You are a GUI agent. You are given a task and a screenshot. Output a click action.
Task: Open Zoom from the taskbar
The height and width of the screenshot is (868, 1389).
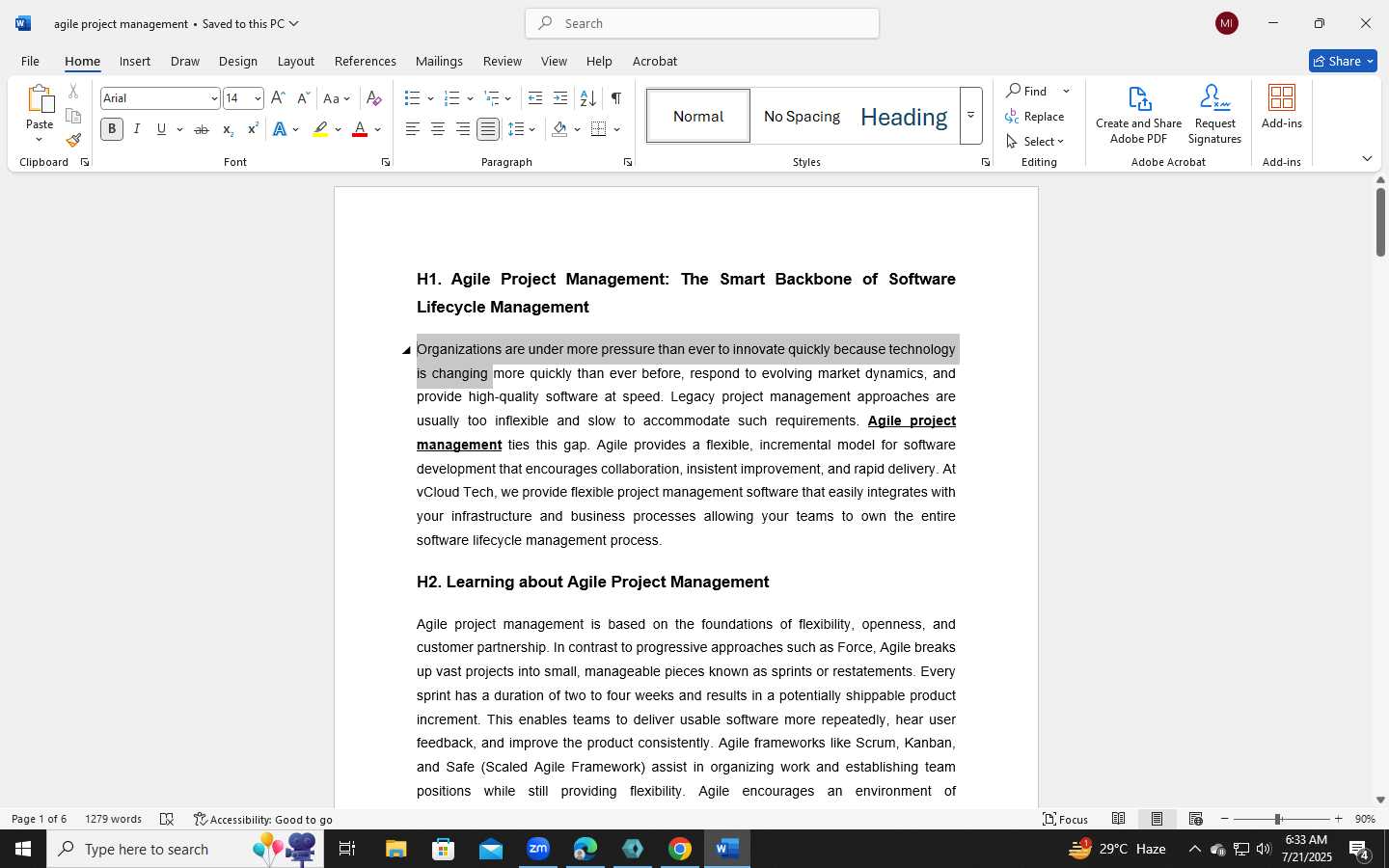click(x=538, y=849)
